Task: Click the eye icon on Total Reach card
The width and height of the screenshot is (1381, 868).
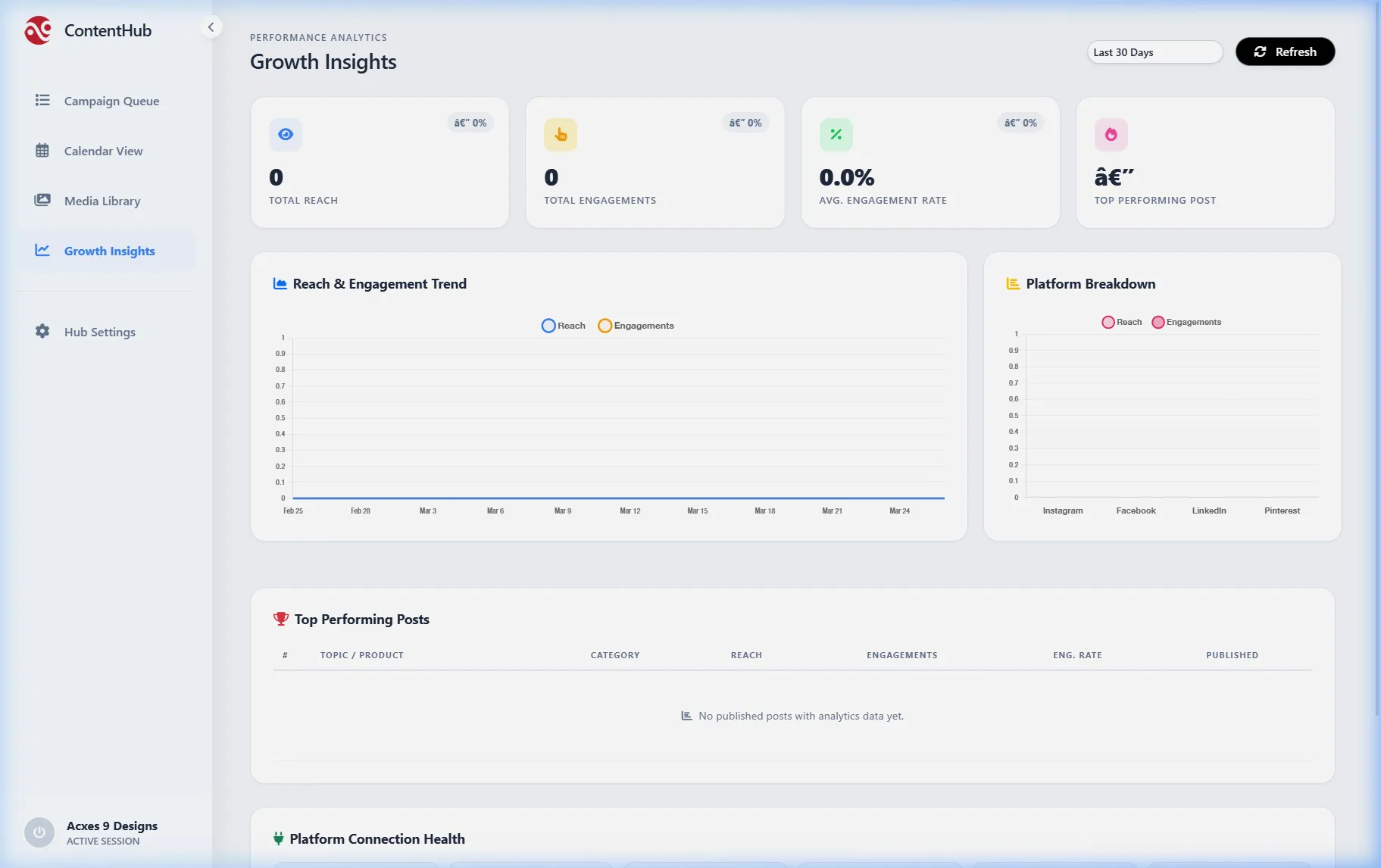Action: (x=286, y=134)
